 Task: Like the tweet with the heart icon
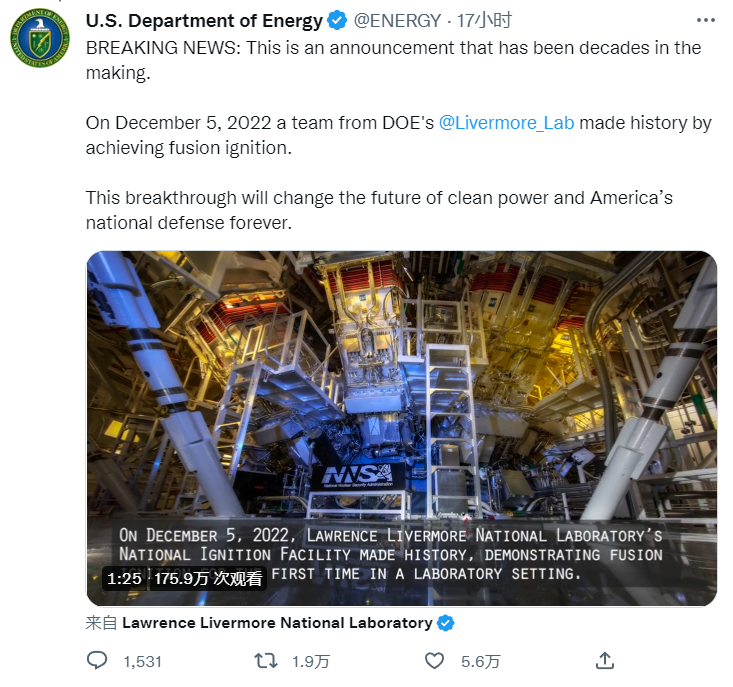pos(434,661)
